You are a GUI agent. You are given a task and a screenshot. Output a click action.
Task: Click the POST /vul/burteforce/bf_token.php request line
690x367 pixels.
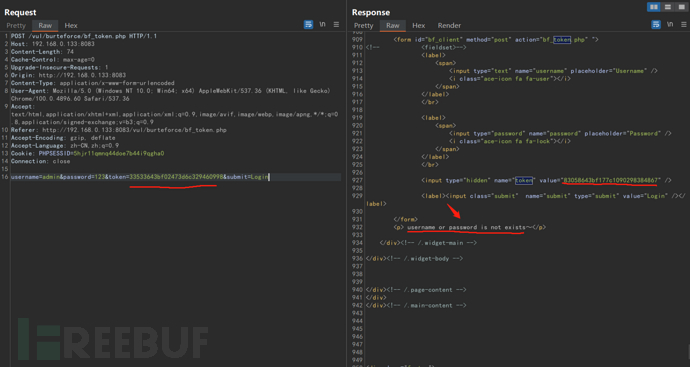84,36
